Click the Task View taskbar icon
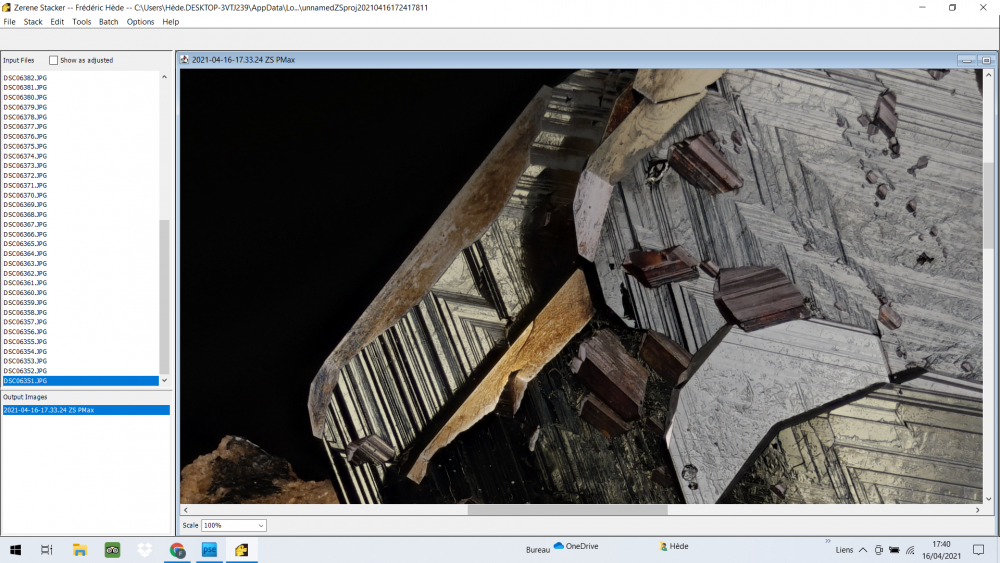Viewport: 1000px width, 563px height. click(x=46, y=549)
